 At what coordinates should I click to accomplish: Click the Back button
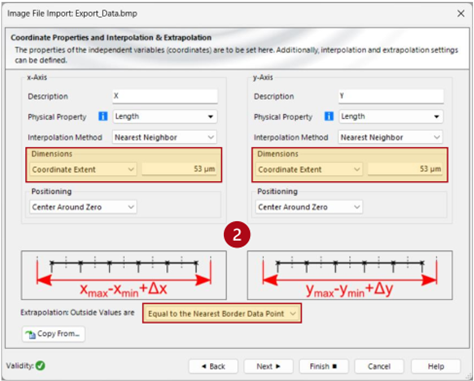pyautogui.click(x=213, y=366)
